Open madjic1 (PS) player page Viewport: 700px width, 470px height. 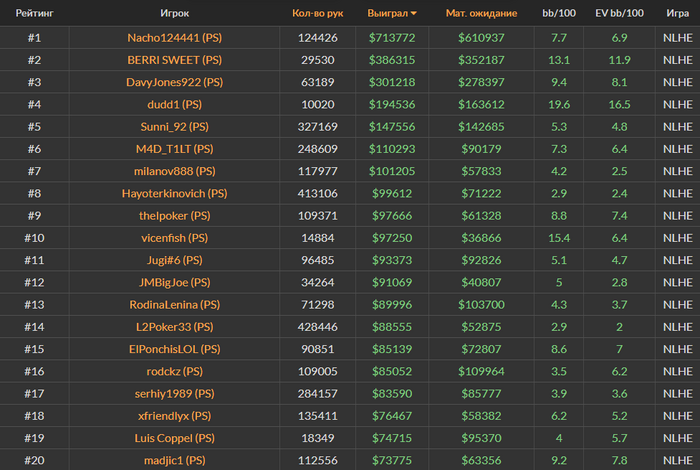pos(175,461)
